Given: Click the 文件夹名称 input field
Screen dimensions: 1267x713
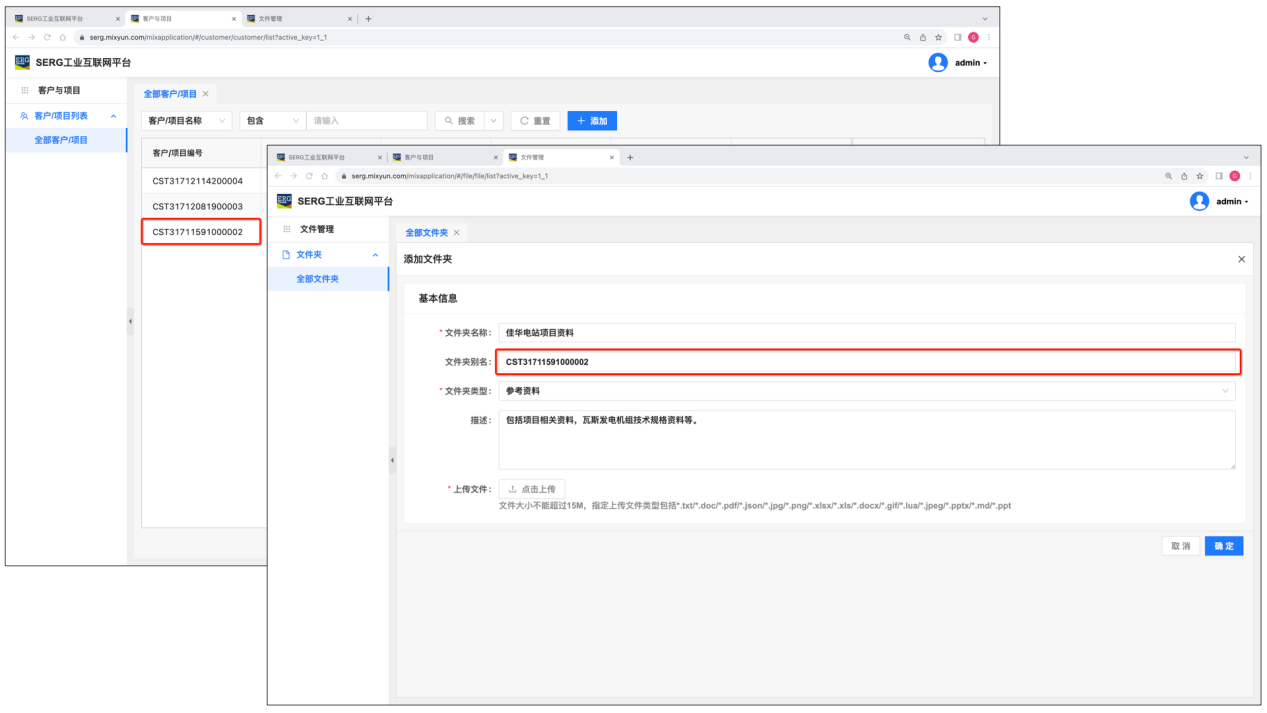Looking at the screenshot, I should coord(866,333).
